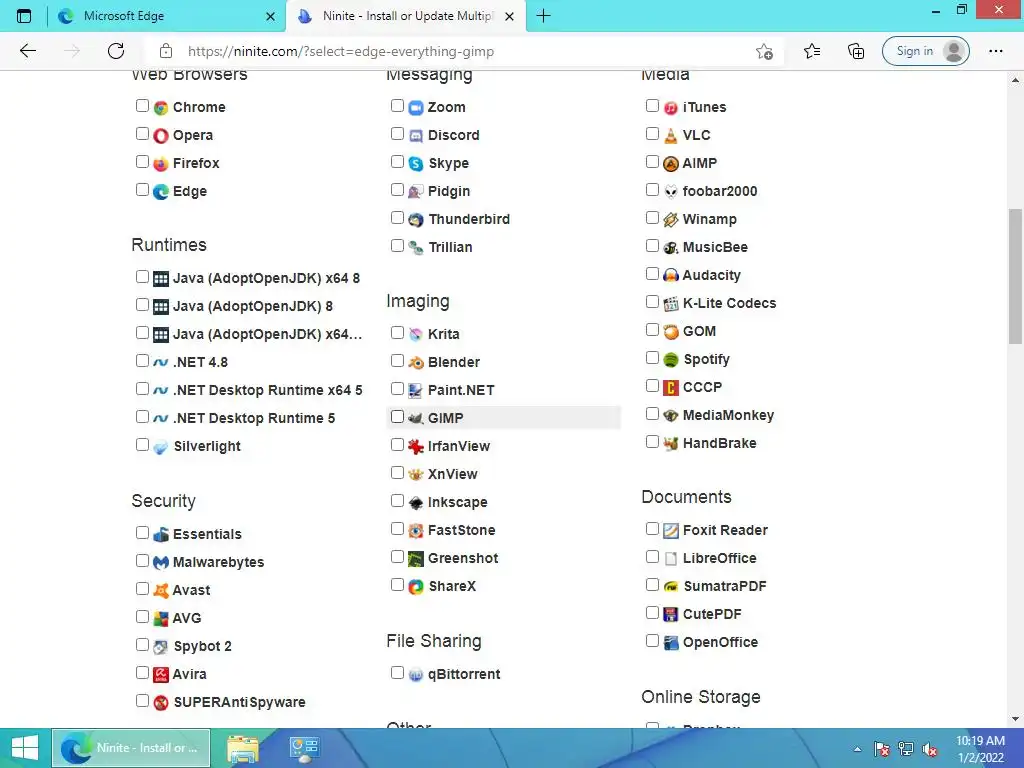Click the Java (AdoptOpenJDK) x64 8 label
This screenshot has width=1024, height=768.
pos(266,278)
